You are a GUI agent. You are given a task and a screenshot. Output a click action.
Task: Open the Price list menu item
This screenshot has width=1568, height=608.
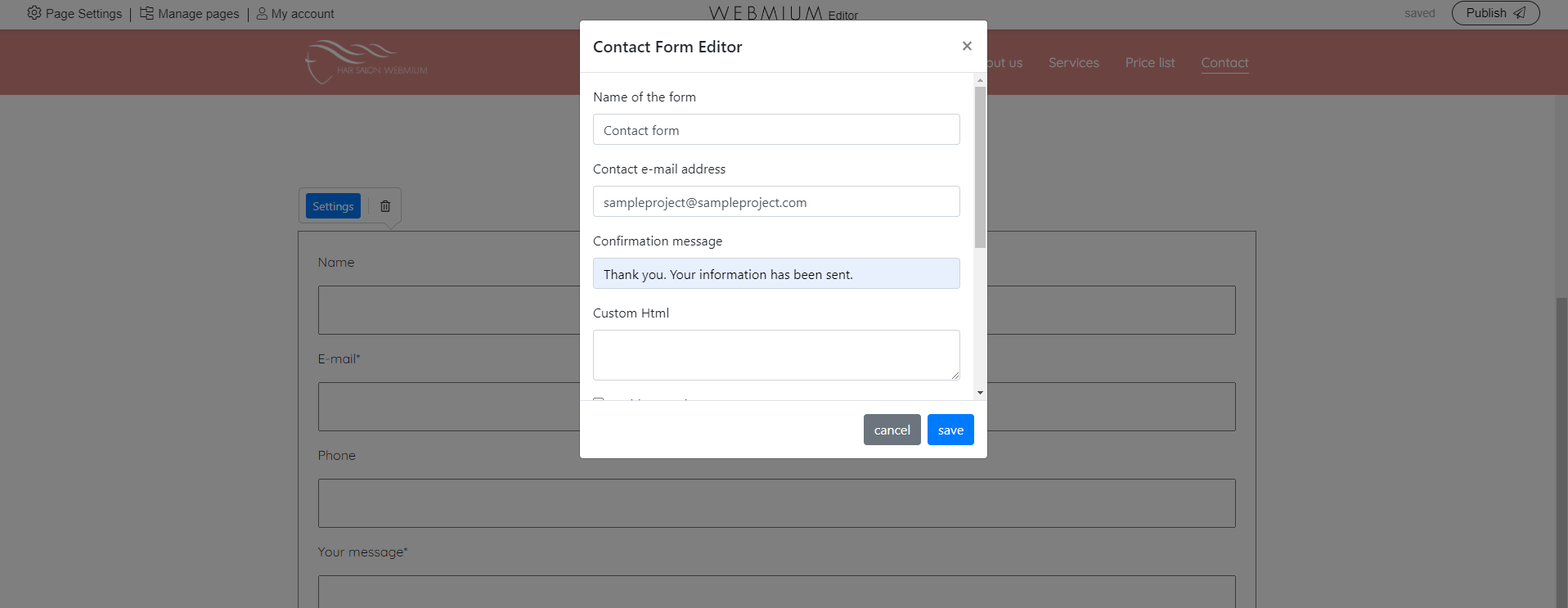[1149, 63]
